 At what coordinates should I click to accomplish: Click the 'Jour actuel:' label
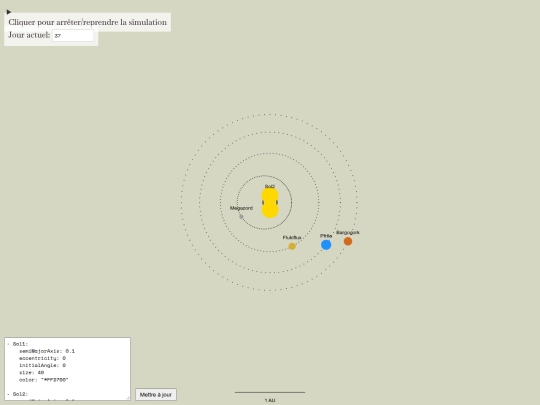[29, 35]
